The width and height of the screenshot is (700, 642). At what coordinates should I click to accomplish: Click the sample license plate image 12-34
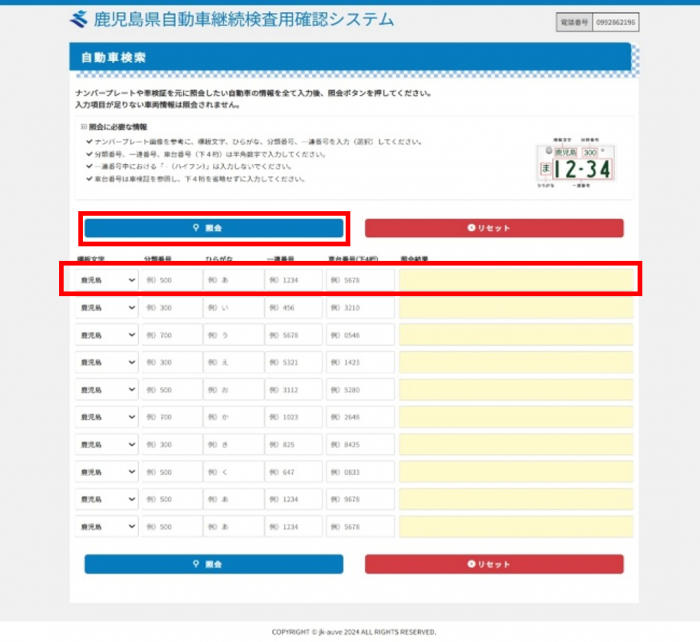(x=576, y=163)
